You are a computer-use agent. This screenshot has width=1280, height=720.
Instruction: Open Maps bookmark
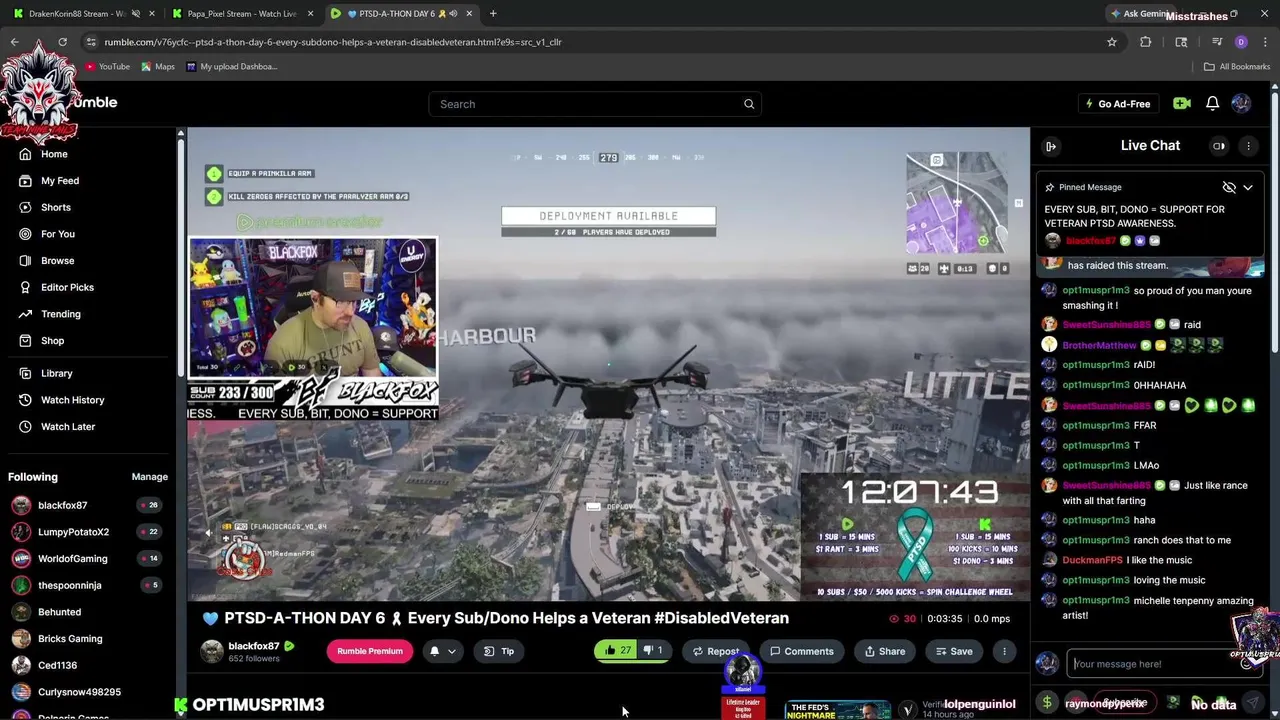point(158,67)
